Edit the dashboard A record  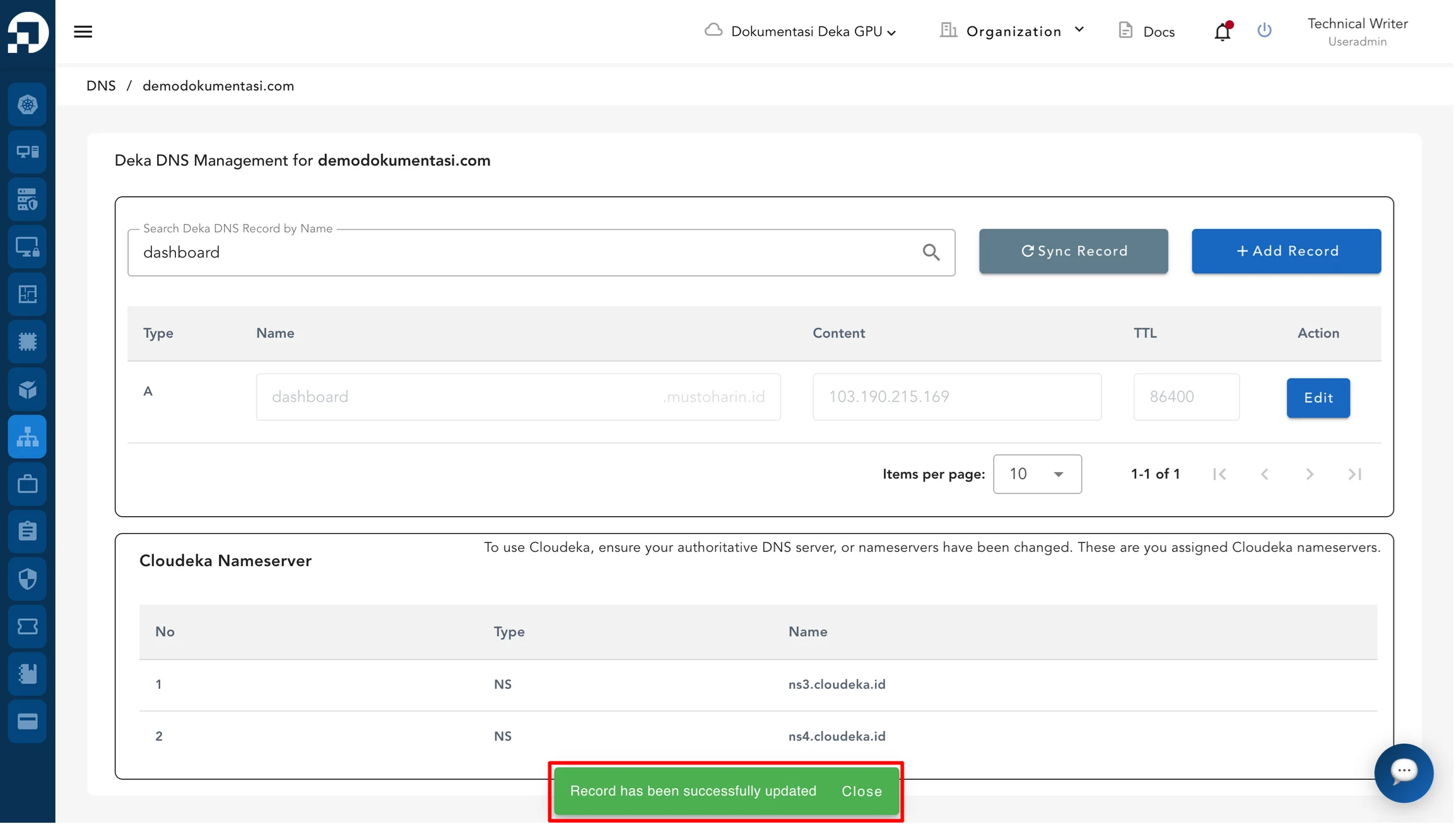pos(1319,398)
